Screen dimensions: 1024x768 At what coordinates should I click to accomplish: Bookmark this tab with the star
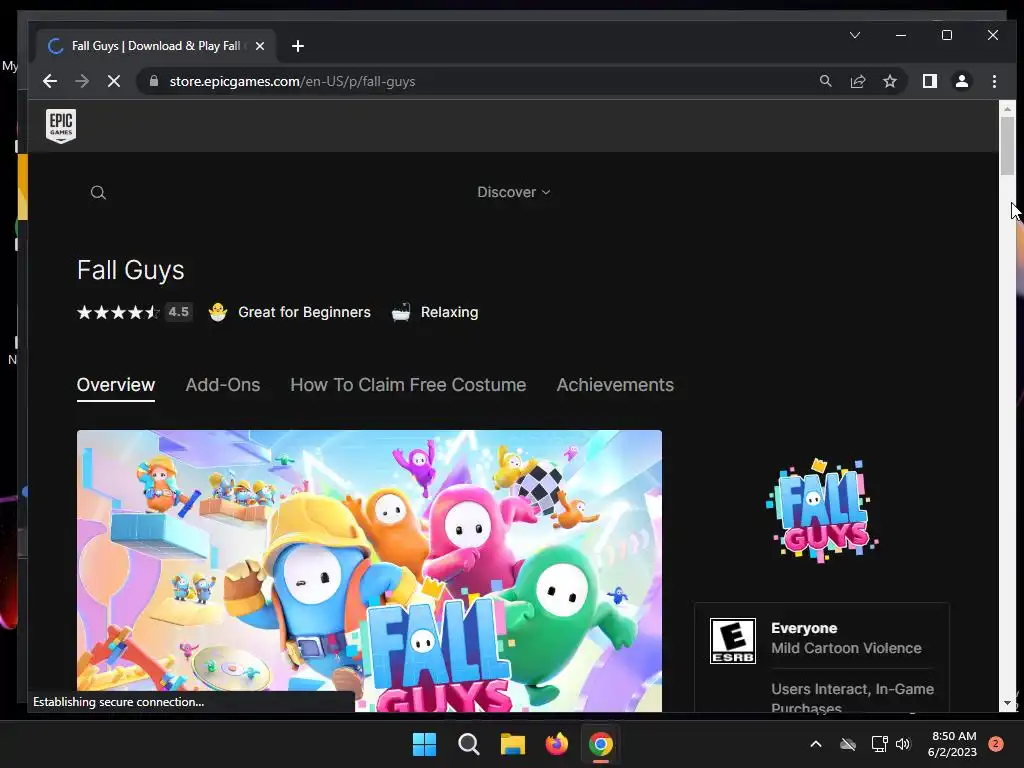click(889, 81)
